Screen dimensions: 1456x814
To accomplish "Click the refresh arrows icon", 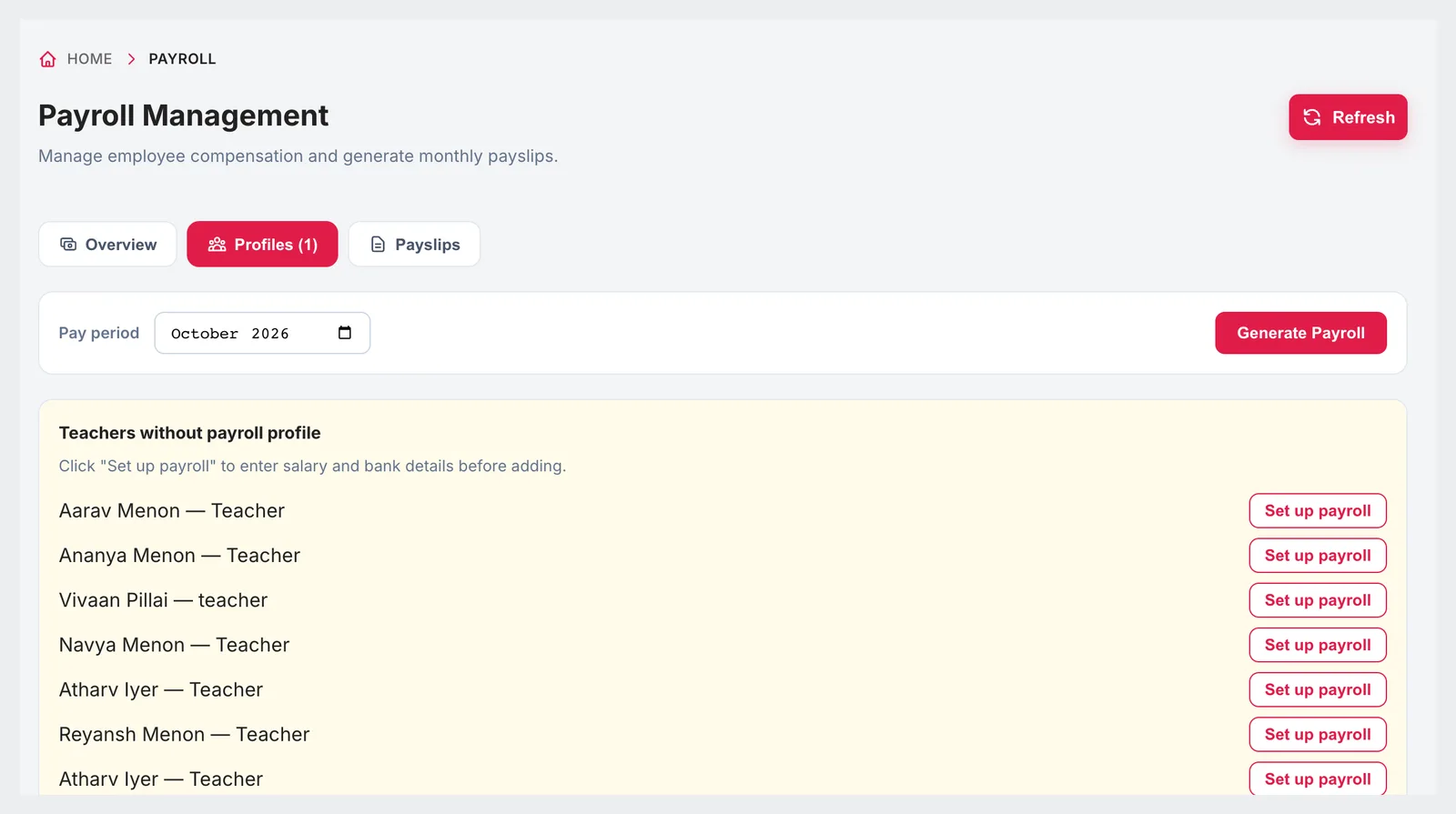I will [1312, 117].
